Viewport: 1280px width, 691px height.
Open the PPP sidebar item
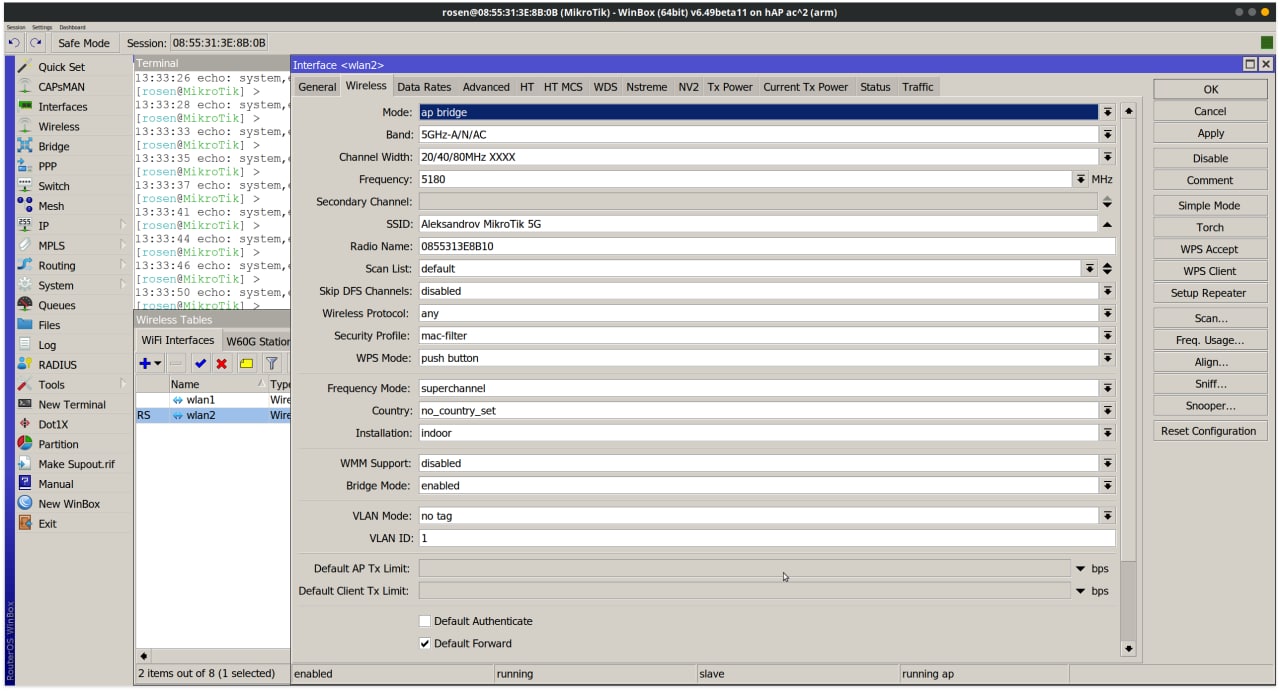[x=47, y=167]
